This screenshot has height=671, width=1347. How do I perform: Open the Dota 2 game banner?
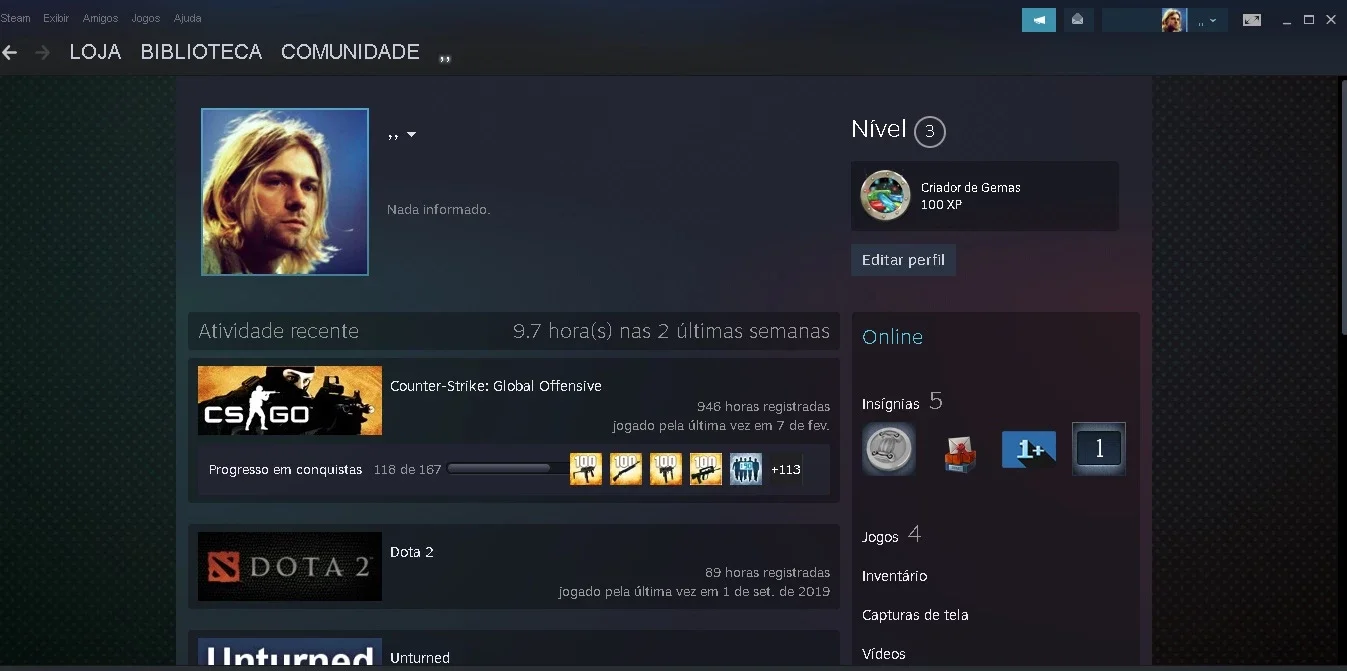[x=290, y=566]
